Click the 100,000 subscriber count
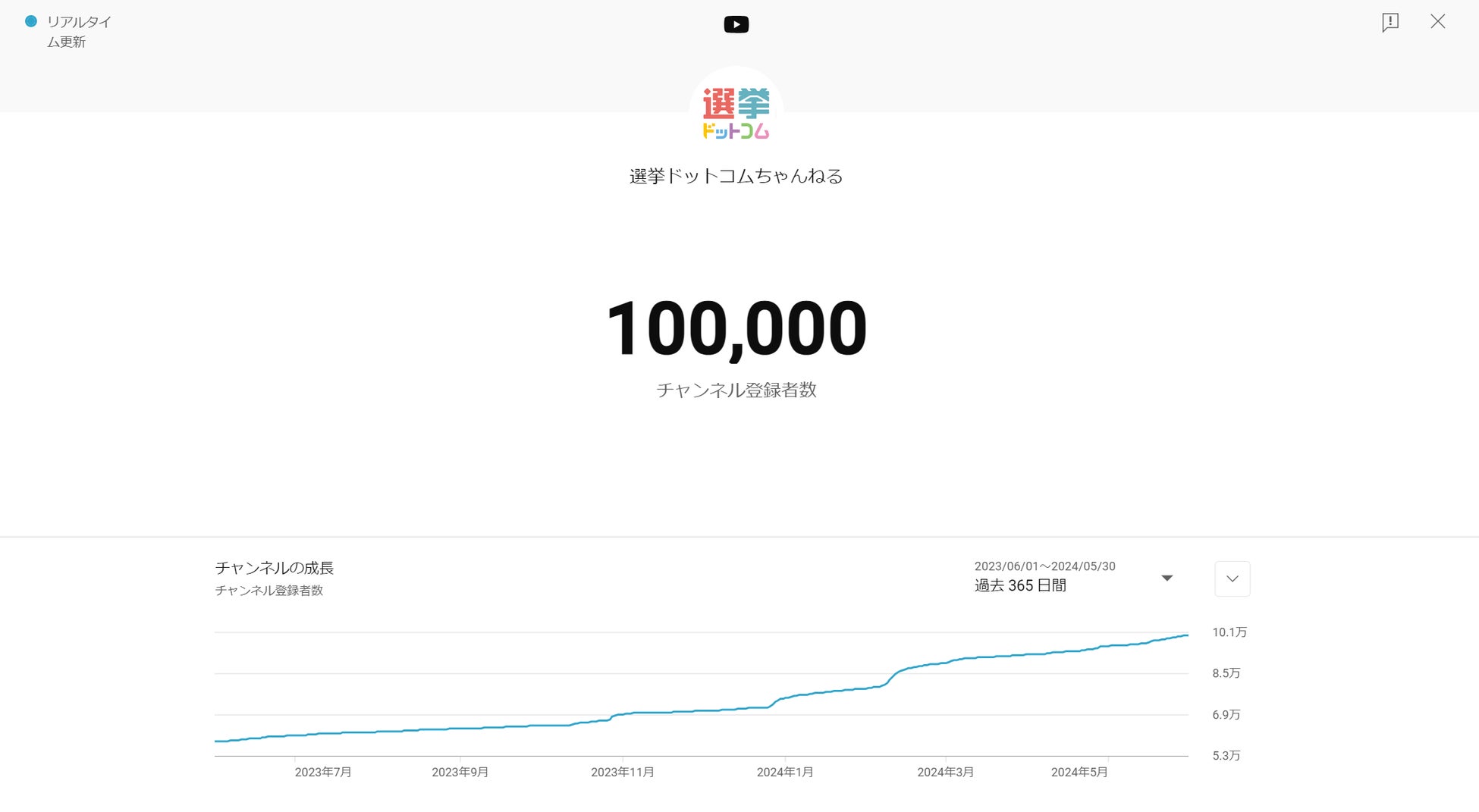The width and height of the screenshot is (1479, 812). (736, 328)
